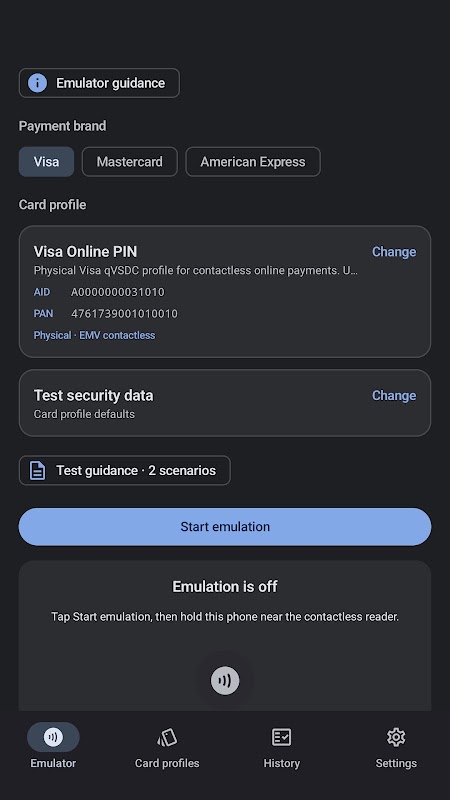Select the Mastercard payment brand chip
The width and height of the screenshot is (450, 800).
(130, 162)
